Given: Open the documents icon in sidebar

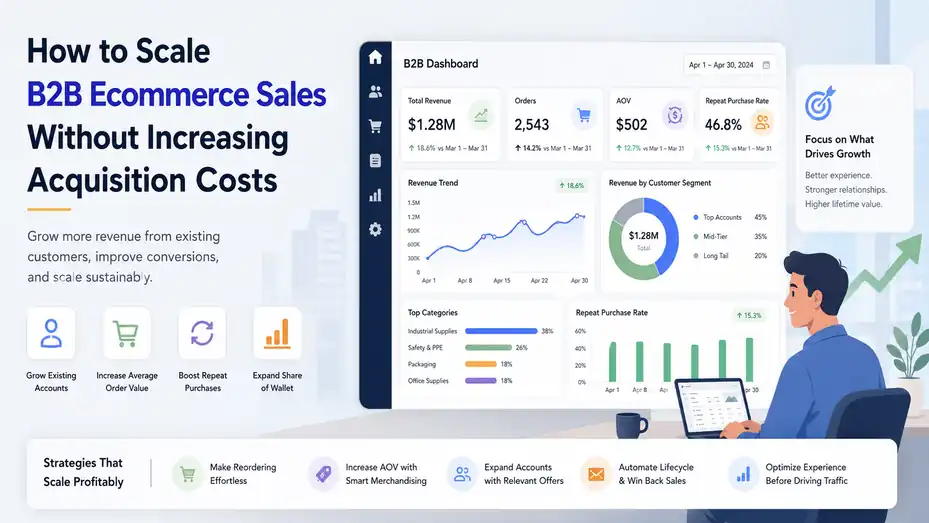Looking at the screenshot, I should coord(375,161).
